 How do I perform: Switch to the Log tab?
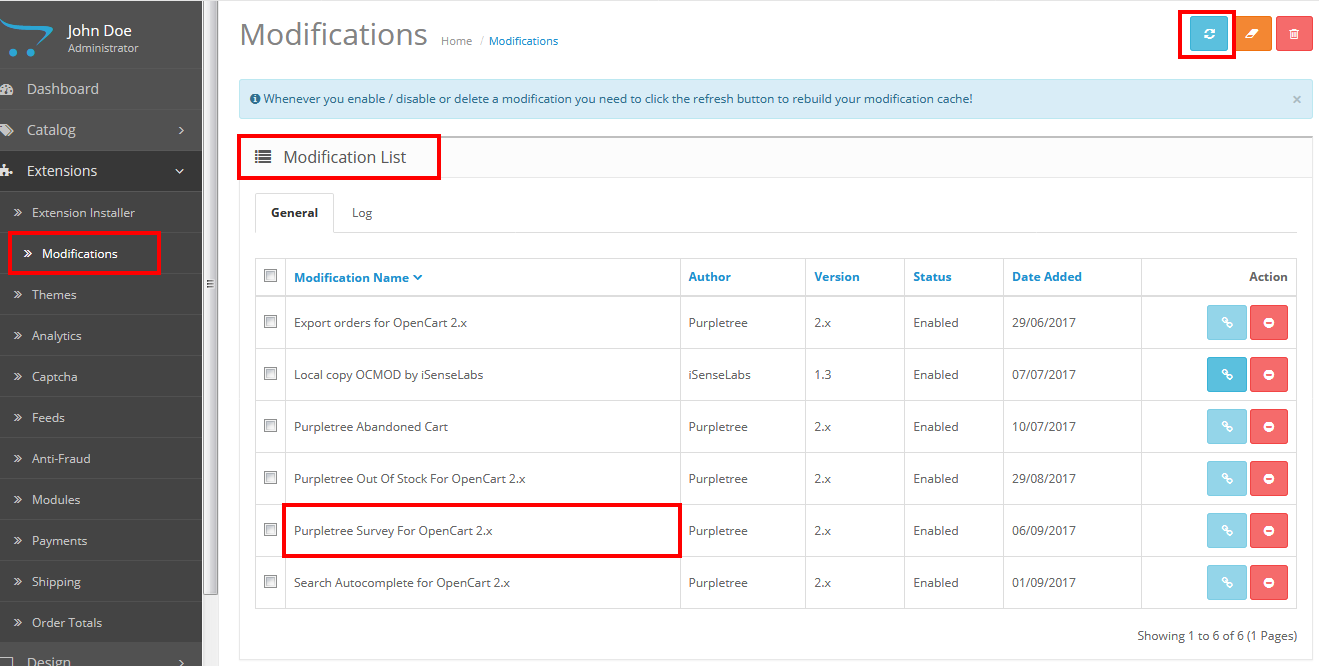[x=362, y=213]
